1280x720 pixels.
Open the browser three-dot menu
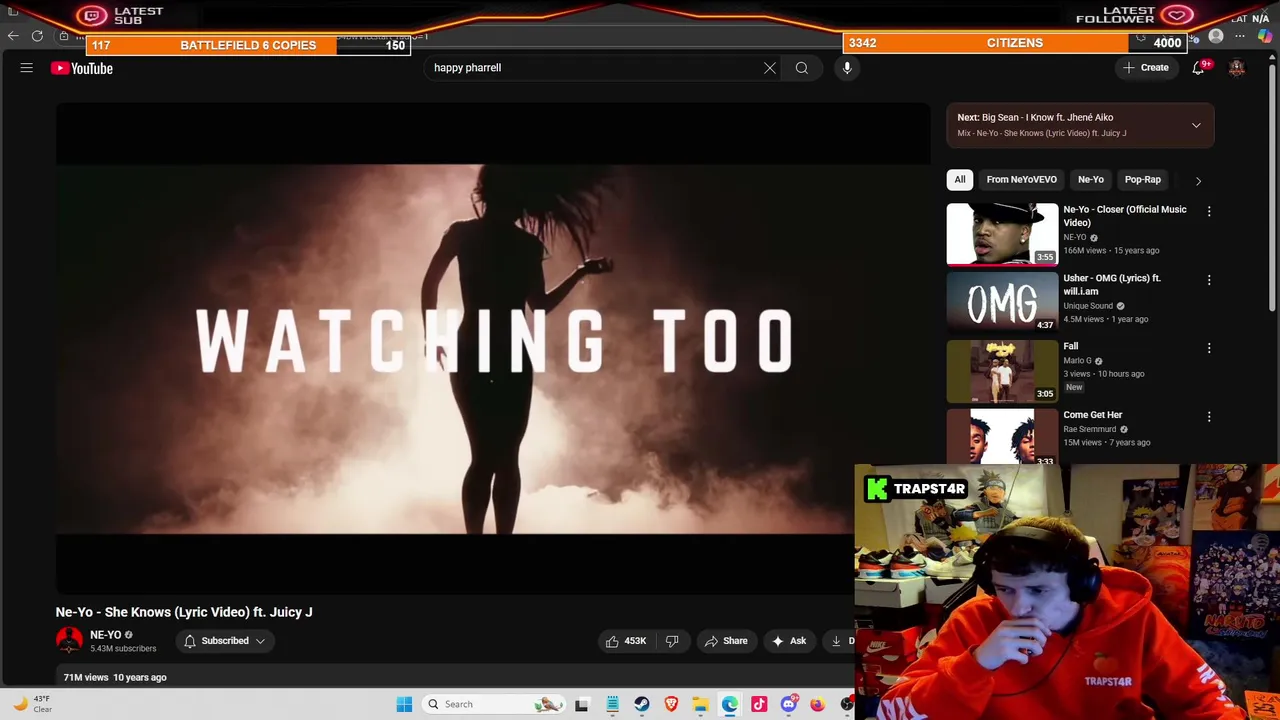(1240, 36)
